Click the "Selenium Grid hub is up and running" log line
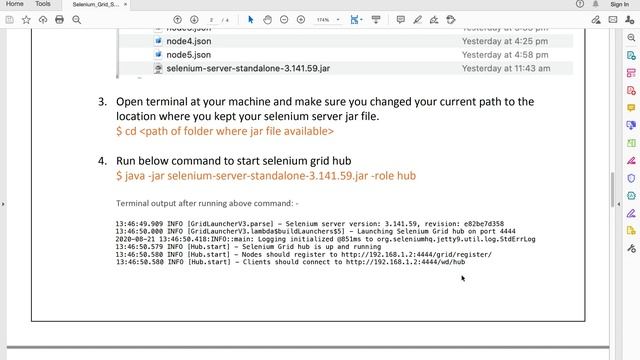The width and height of the screenshot is (640, 360). 248,247
